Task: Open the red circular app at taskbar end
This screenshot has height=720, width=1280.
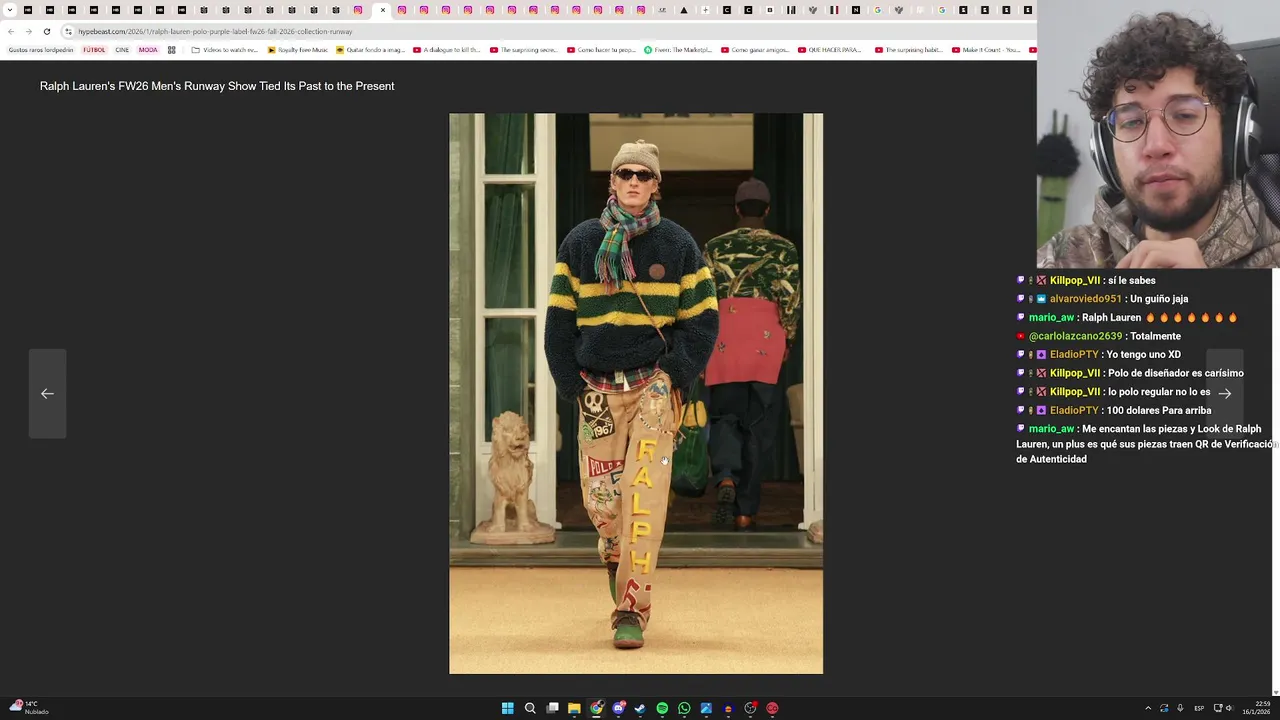Action: 772,708
